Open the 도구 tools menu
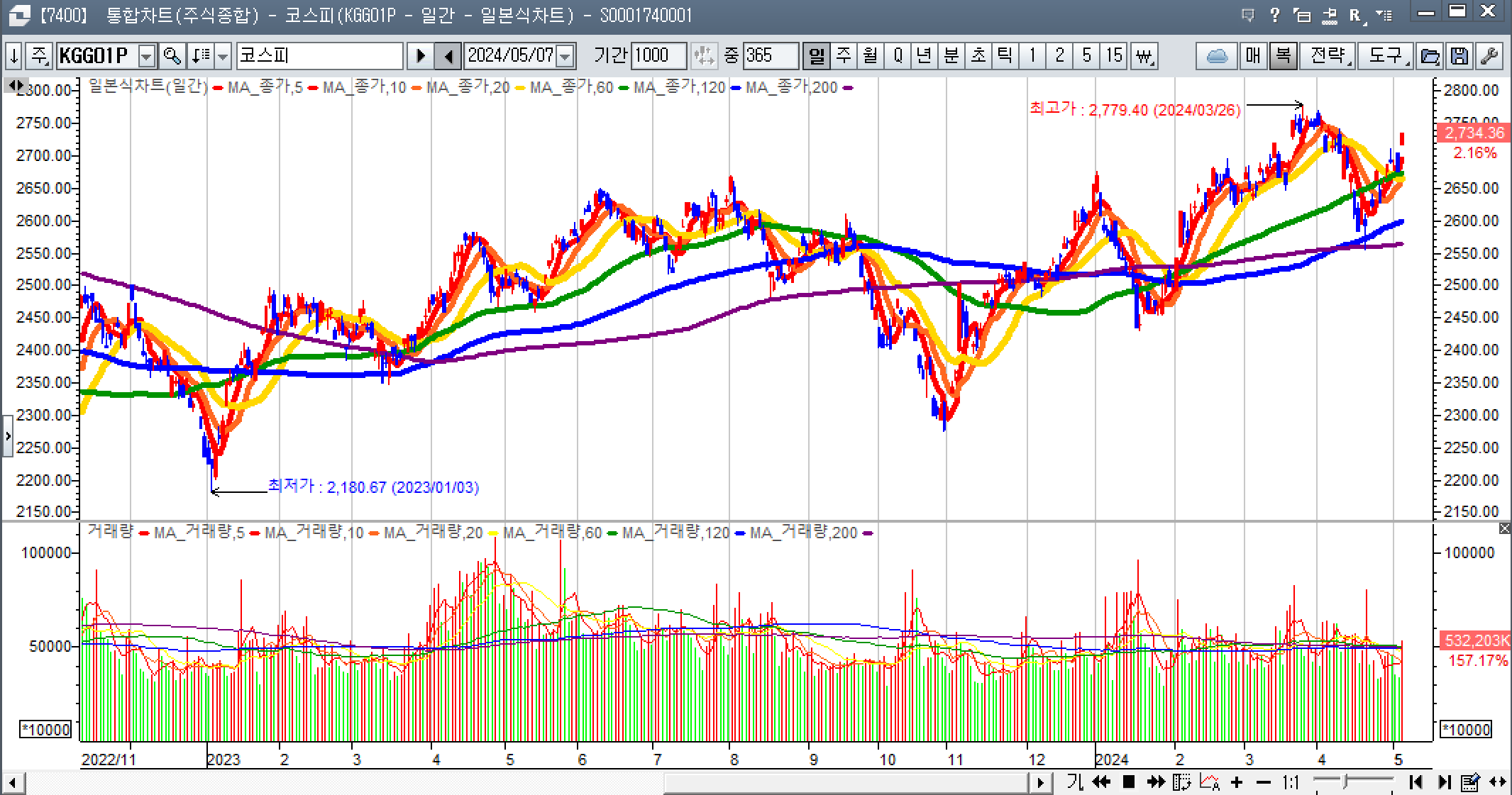The height and width of the screenshot is (795, 1512). point(1386,55)
